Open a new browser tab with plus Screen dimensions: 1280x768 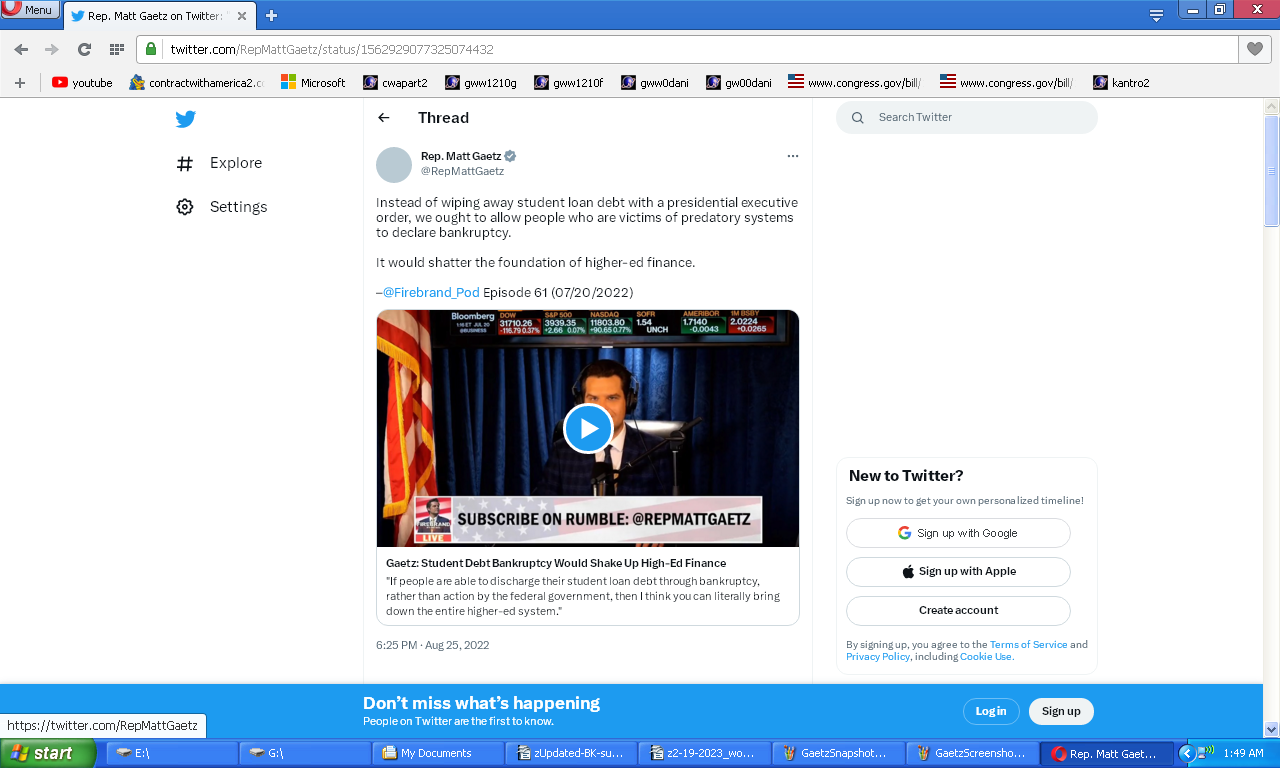point(271,15)
